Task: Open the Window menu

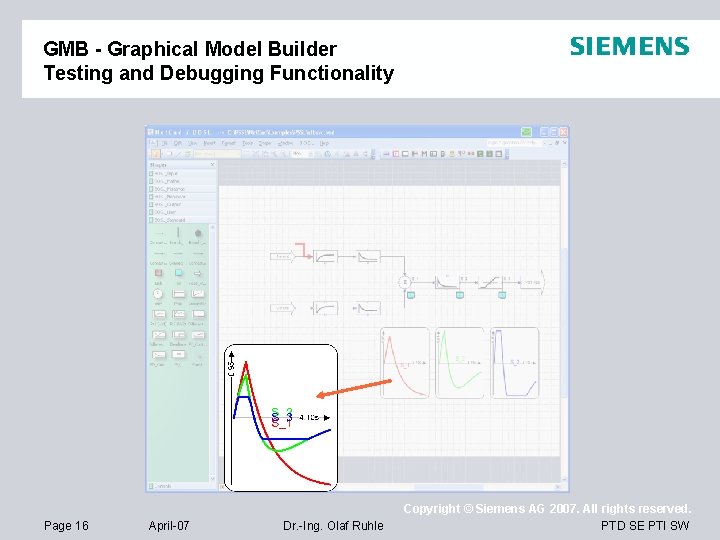Action: coord(285,143)
